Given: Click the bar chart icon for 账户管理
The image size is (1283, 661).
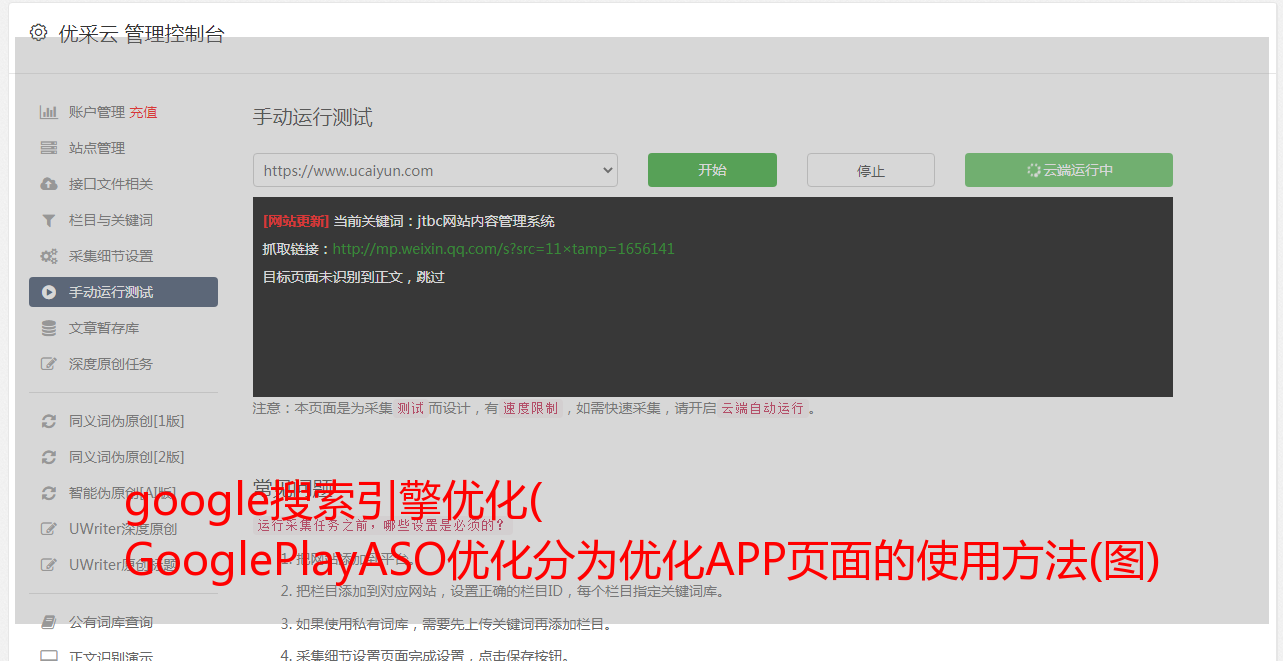Looking at the screenshot, I should pos(48,112).
